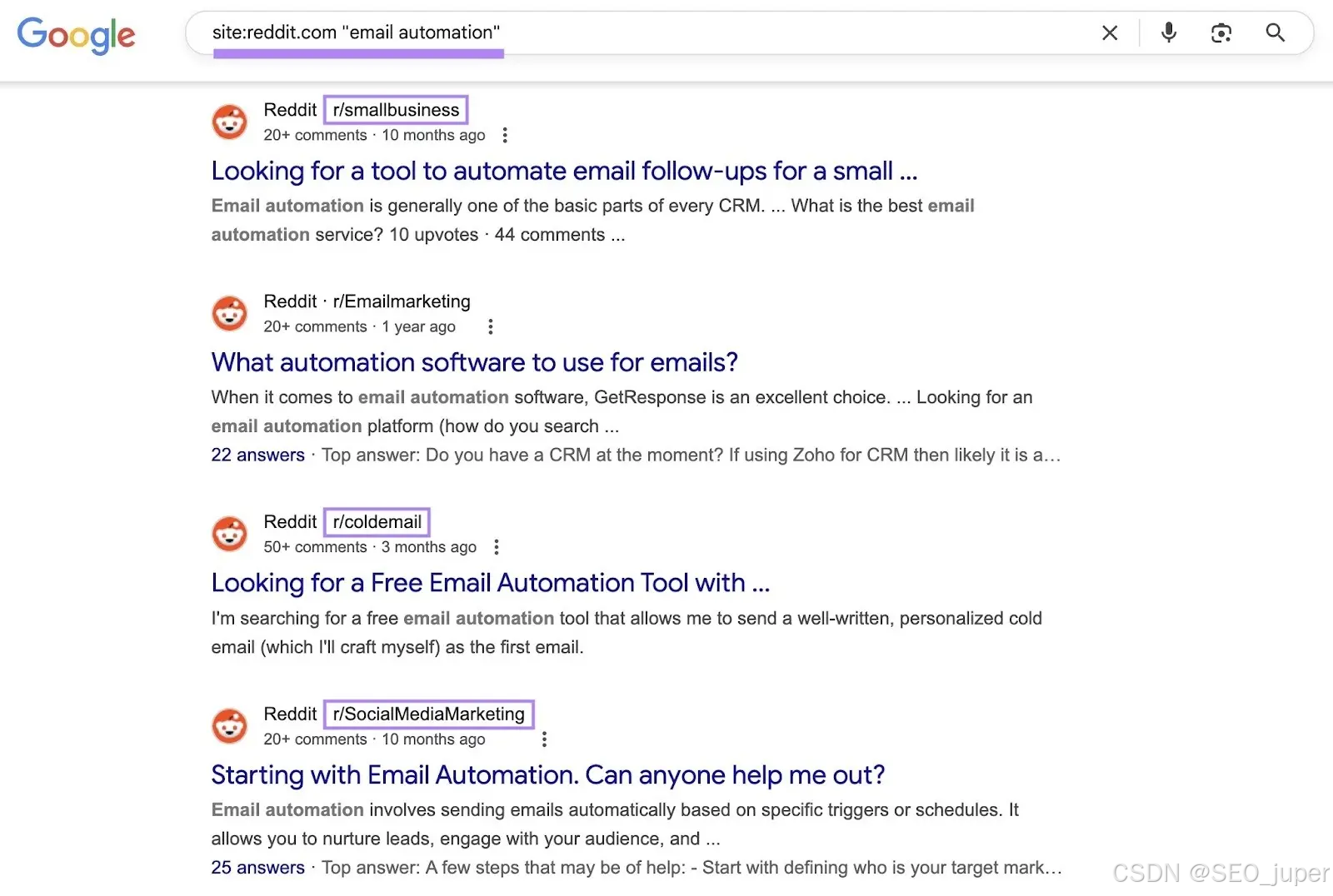
Task: Click snippet 'I'm searching for a free email automation tool'
Action: tap(627, 633)
